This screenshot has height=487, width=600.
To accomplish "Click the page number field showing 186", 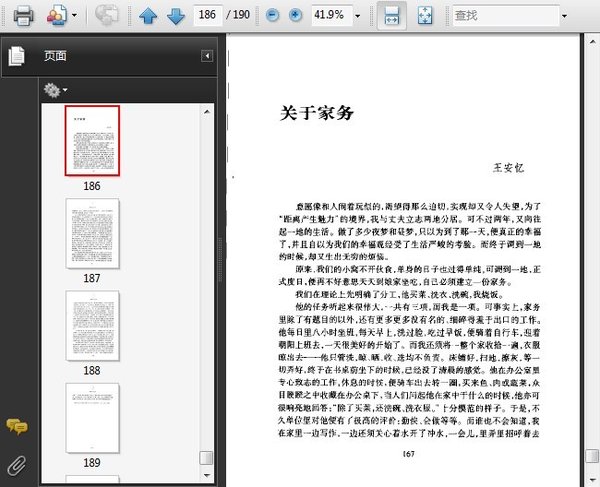I will click(x=209, y=15).
